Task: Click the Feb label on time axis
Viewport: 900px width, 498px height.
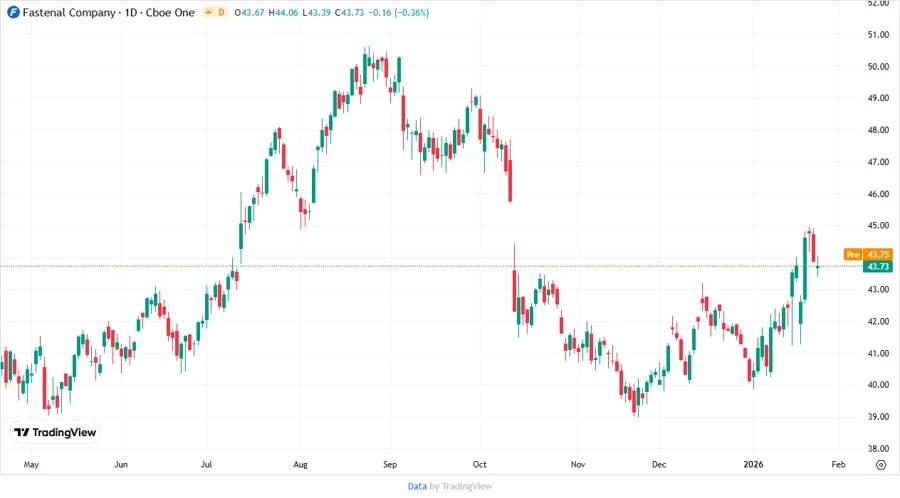Action: tap(839, 465)
